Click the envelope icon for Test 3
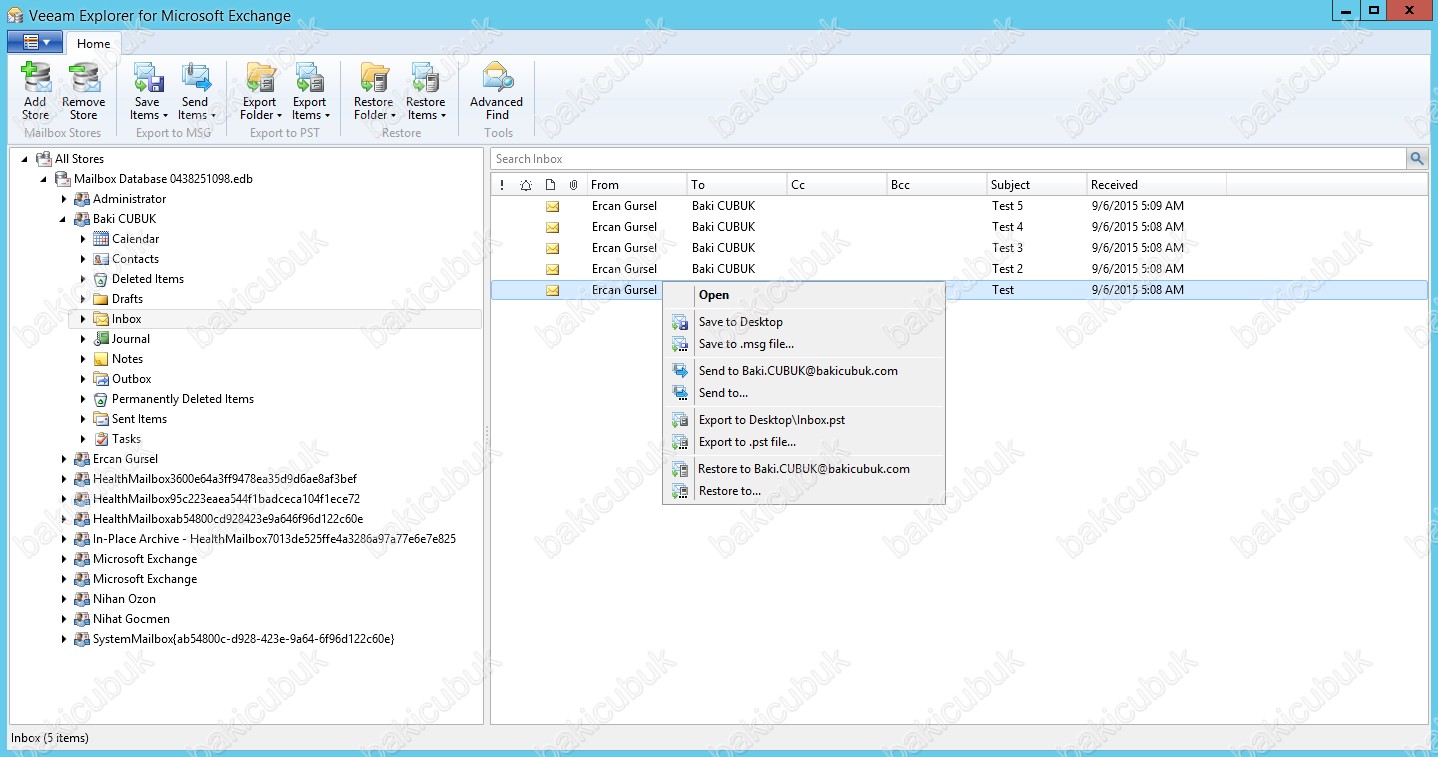The width and height of the screenshot is (1438, 757). point(552,248)
